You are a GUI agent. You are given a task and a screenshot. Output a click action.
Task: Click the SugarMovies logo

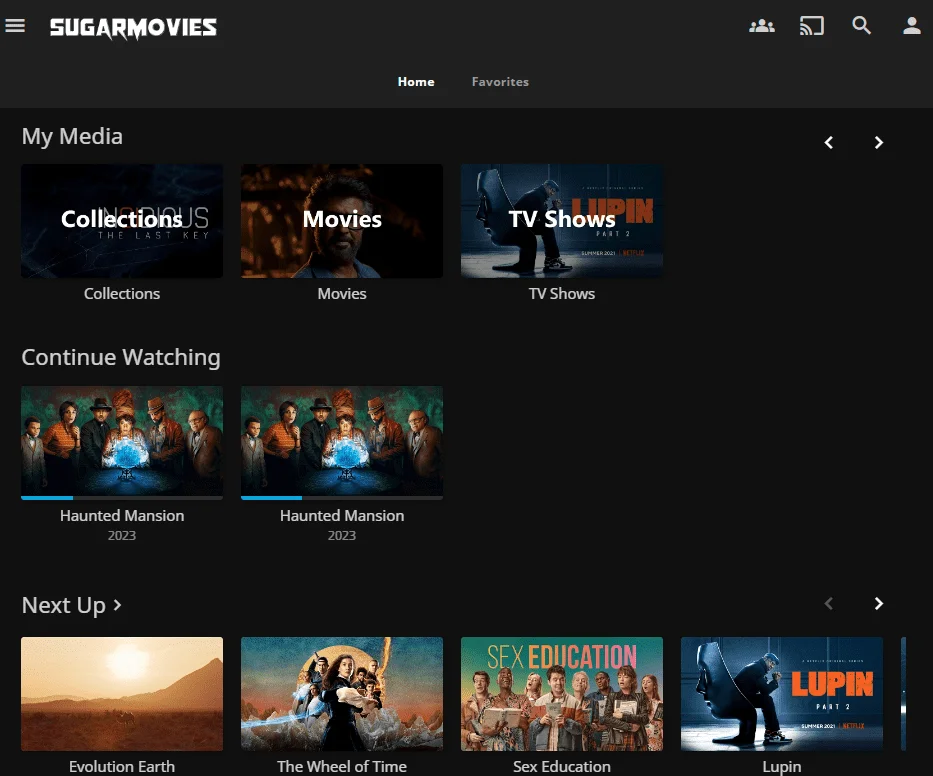[x=133, y=27]
